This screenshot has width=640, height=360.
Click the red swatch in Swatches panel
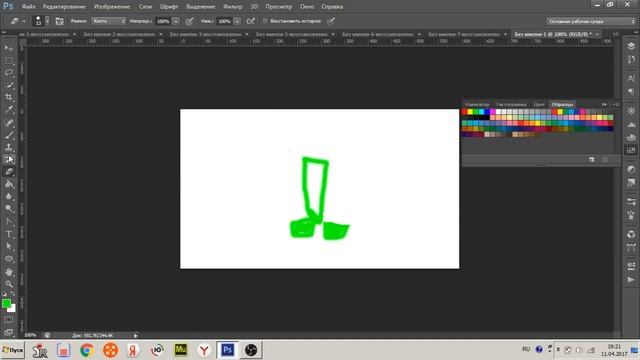pos(464,112)
